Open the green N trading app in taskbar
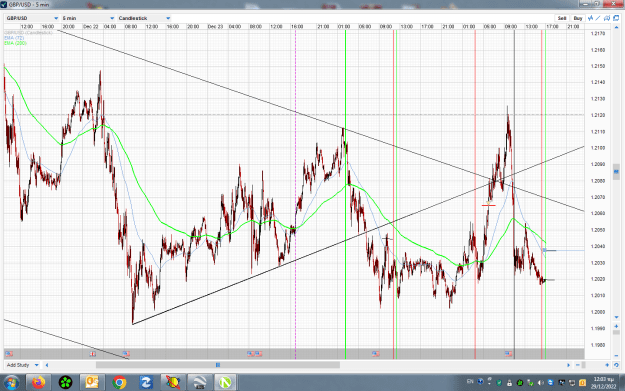The height and width of the screenshot is (391, 625). click(x=226, y=383)
